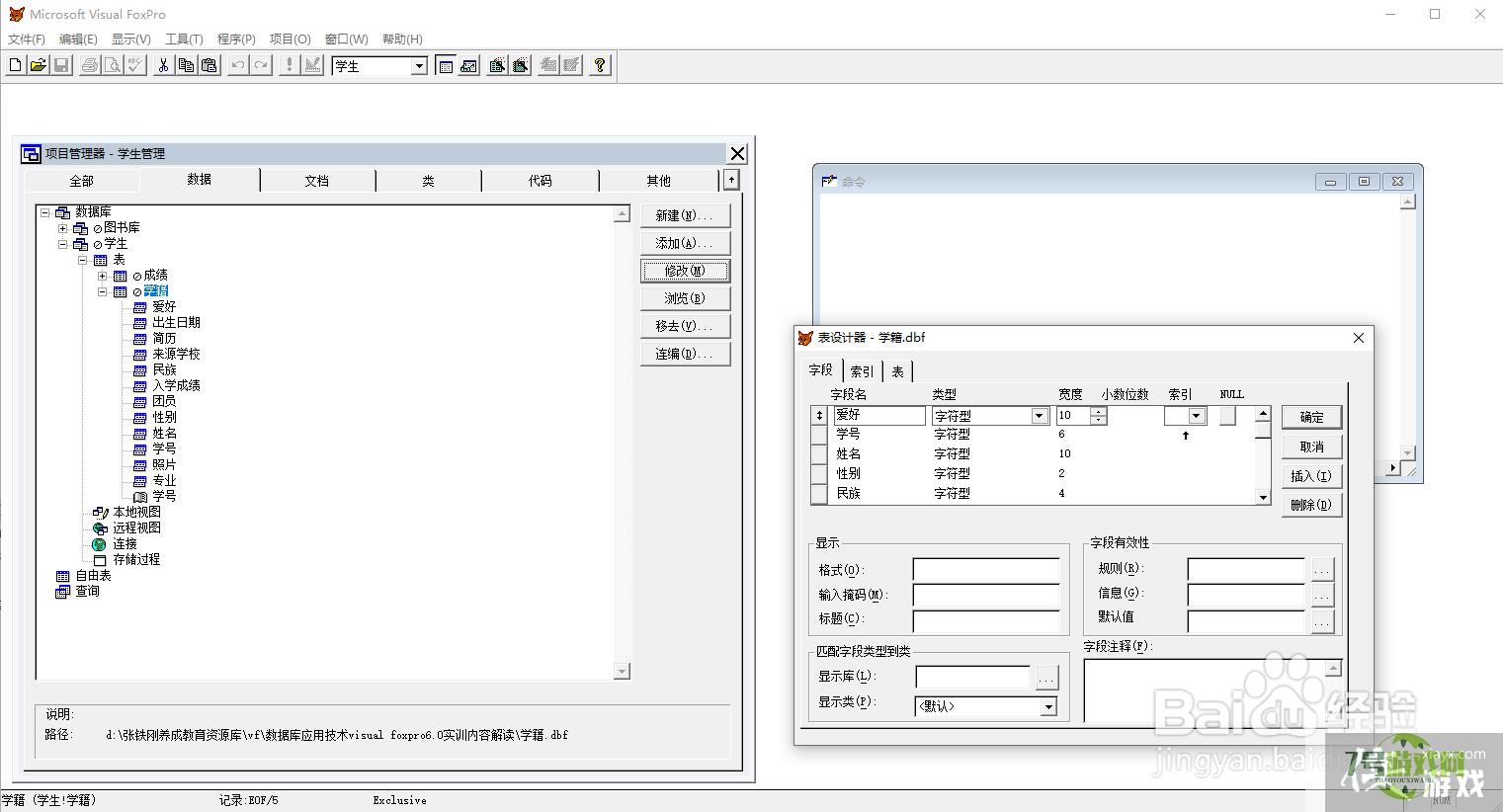Open the Data Session window icon
Image resolution: width=1503 pixels, height=812 pixels.
tap(468, 65)
